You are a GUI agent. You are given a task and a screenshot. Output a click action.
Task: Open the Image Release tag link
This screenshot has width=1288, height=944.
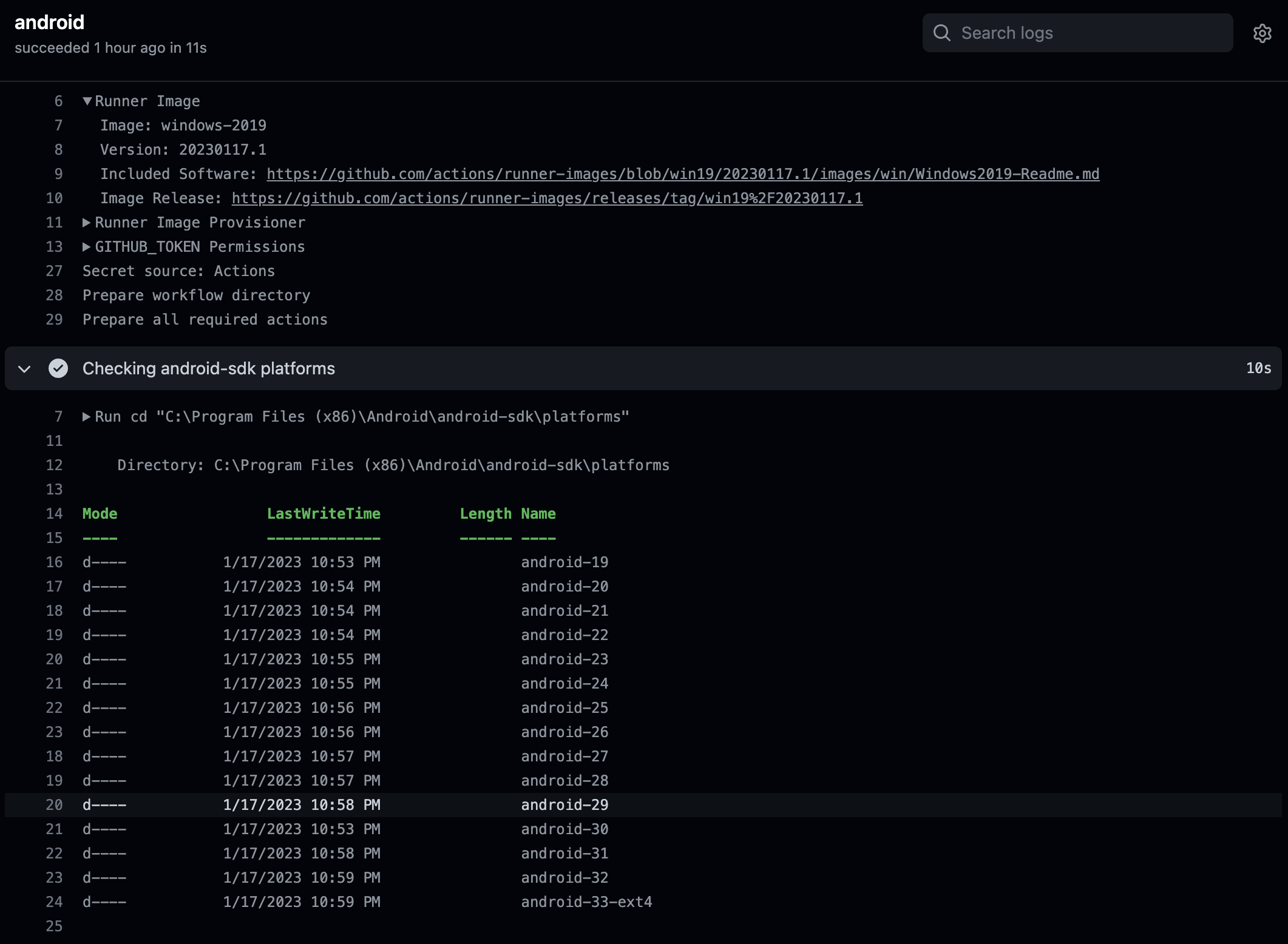[546, 198]
